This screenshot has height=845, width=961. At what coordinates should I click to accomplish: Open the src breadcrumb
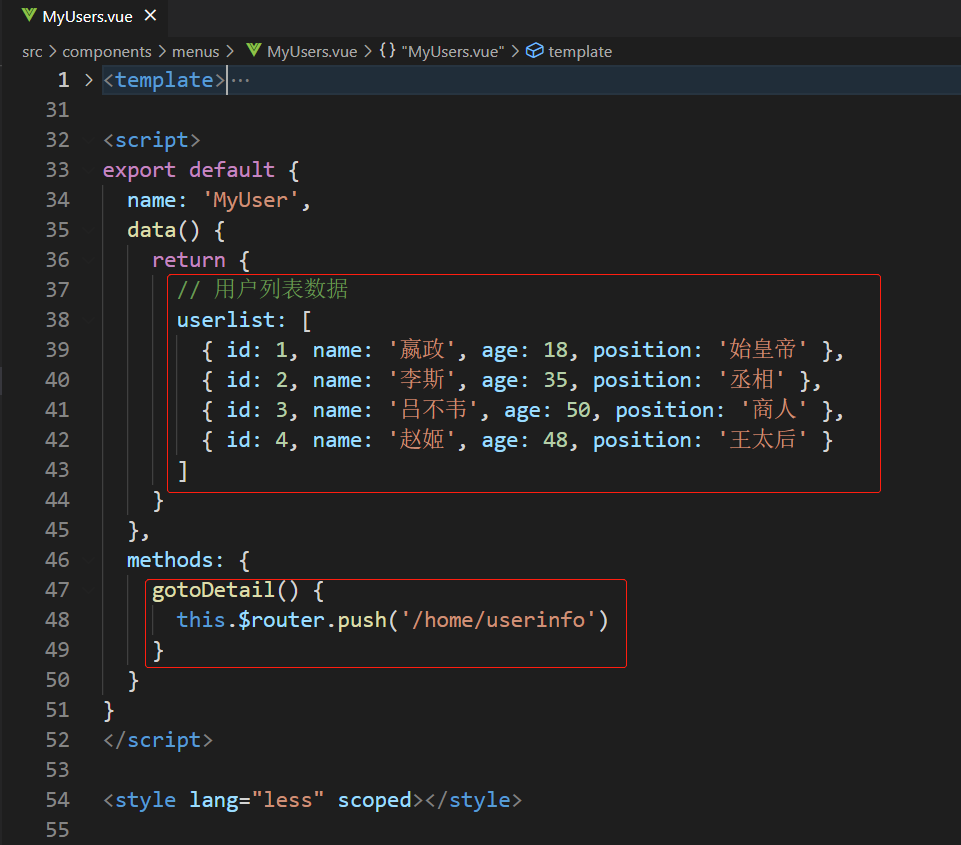point(32,51)
